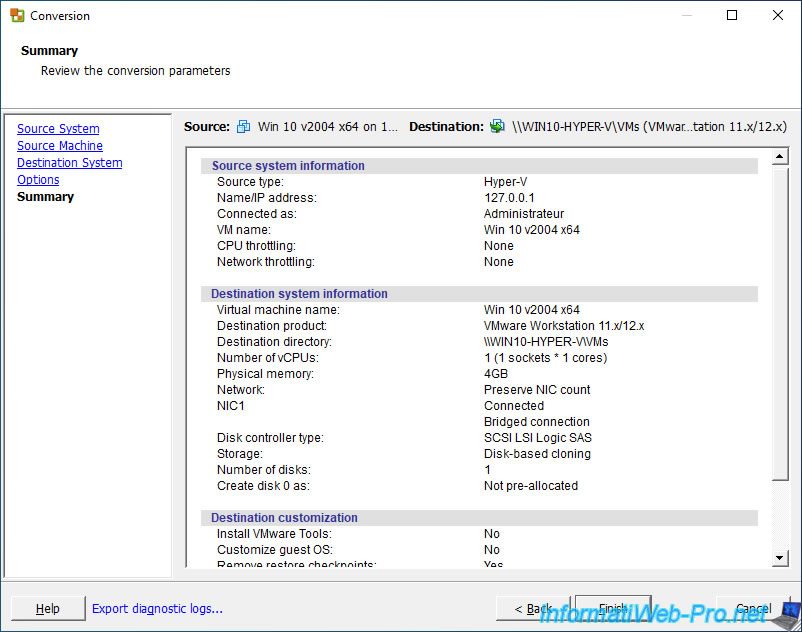Jump to the Options step
802x632 pixels.
[x=38, y=179]
